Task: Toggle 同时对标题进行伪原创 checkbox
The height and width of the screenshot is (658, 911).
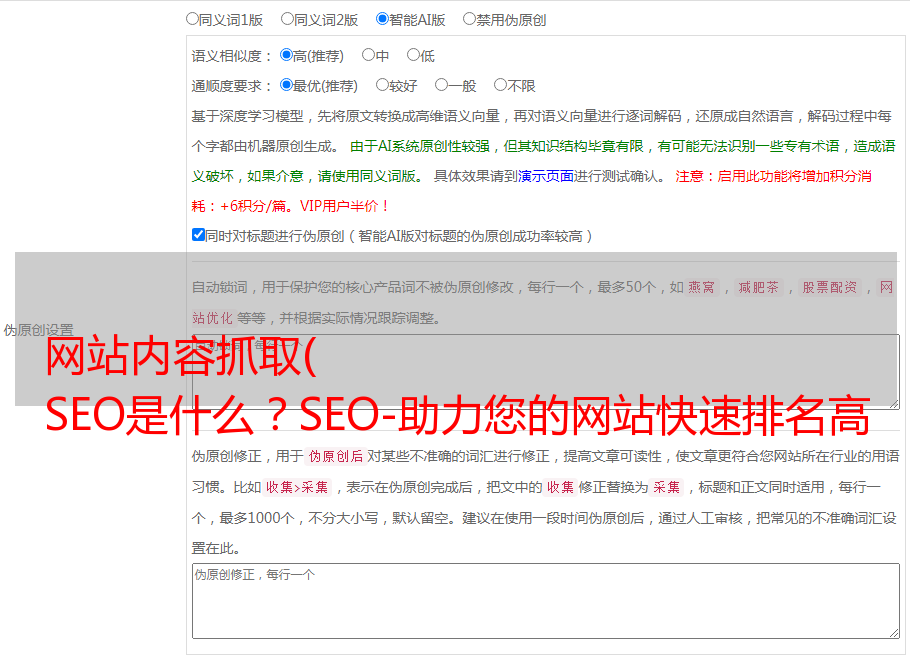Action: (198, 235)
